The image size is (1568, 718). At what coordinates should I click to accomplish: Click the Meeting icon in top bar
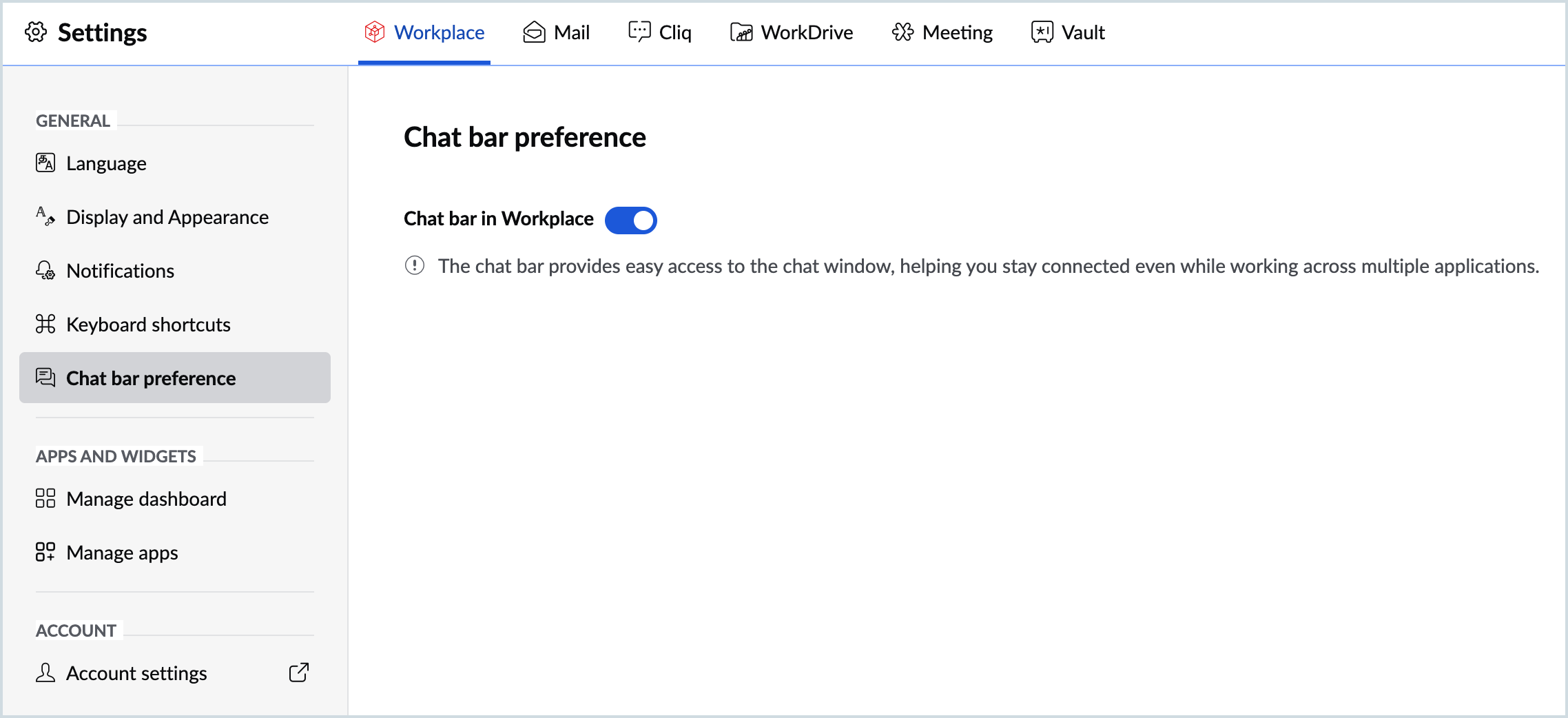(x=903, y=32)
